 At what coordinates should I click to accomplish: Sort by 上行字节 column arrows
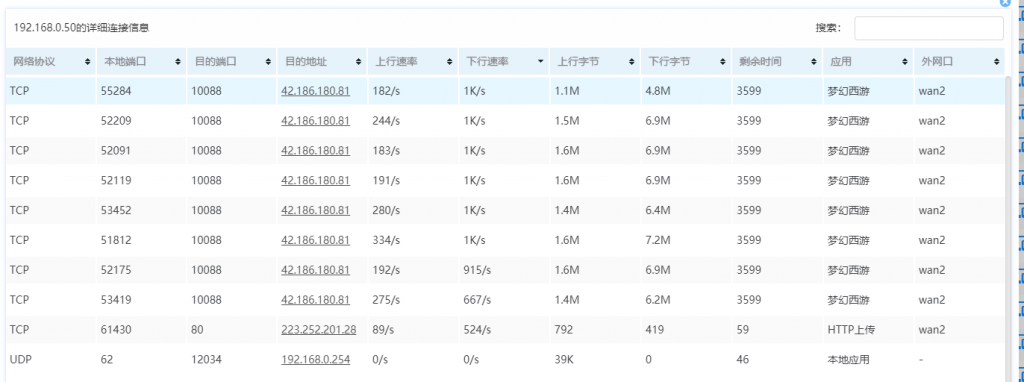[x=631, y=62]
